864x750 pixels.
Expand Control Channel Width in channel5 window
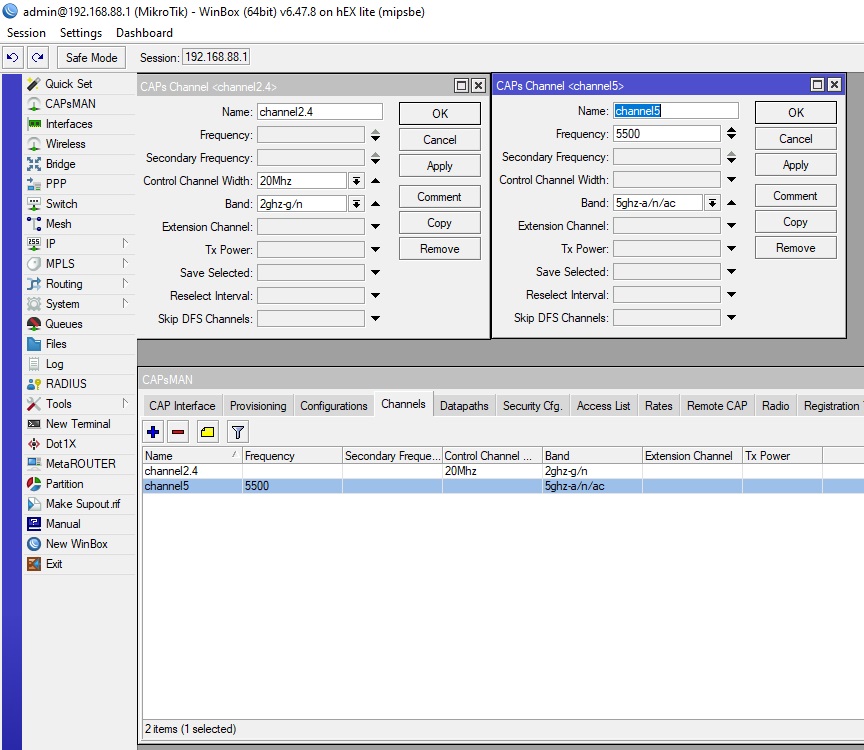tap(731, 180)
